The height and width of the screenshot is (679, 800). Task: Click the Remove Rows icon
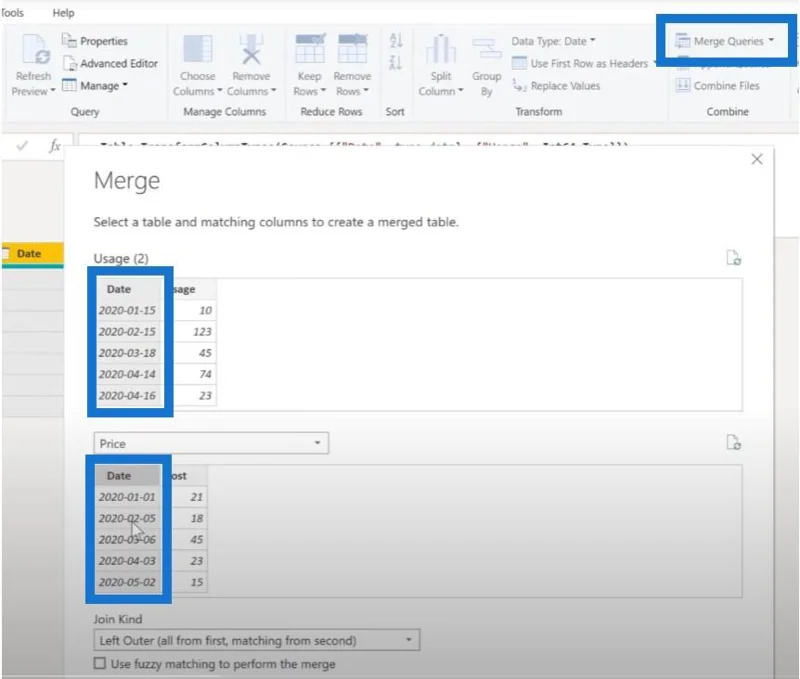tap(352, 49)
